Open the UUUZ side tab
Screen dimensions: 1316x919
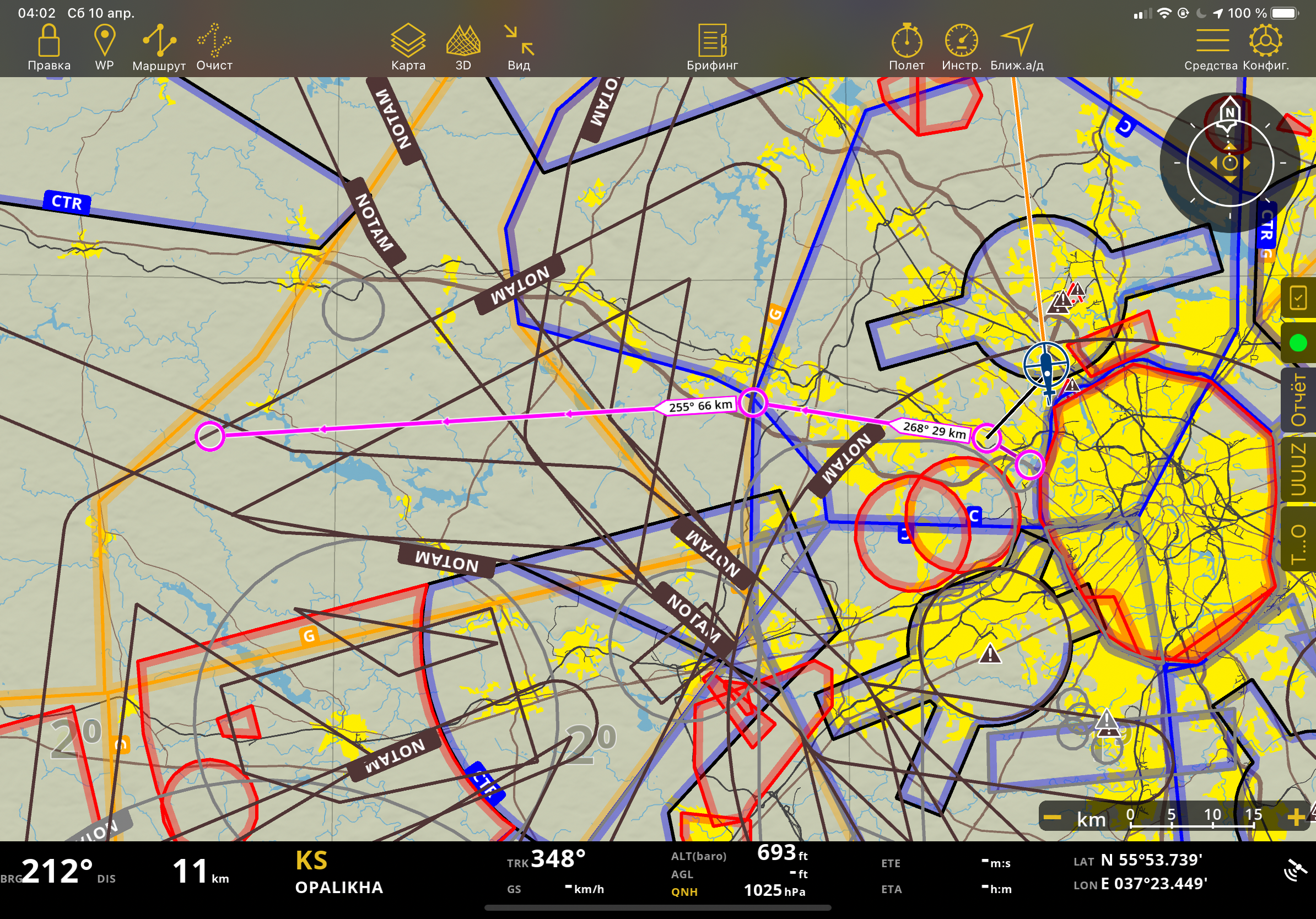pos(1298,469)
